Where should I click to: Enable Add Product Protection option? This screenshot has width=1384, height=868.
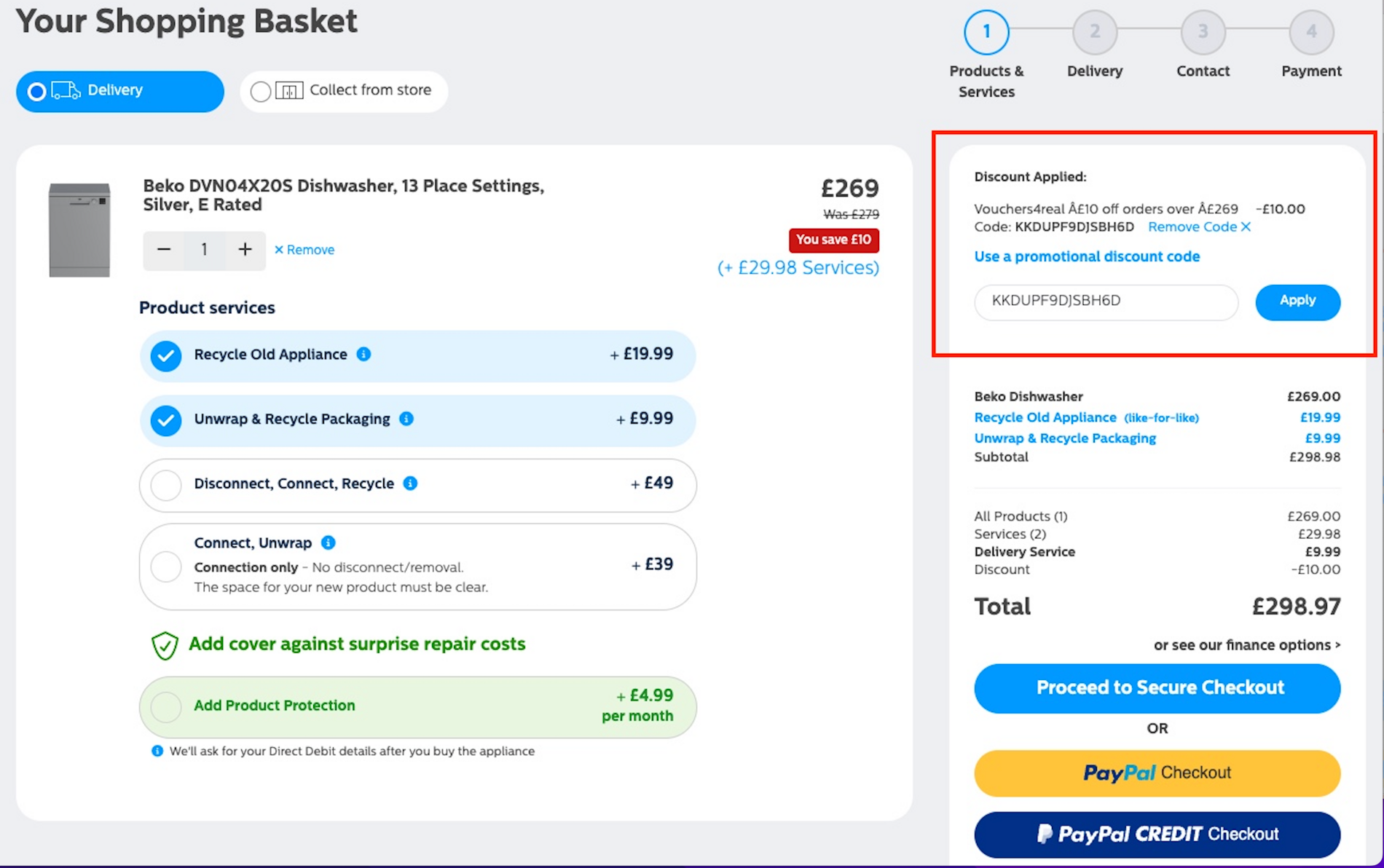(166, 706)
